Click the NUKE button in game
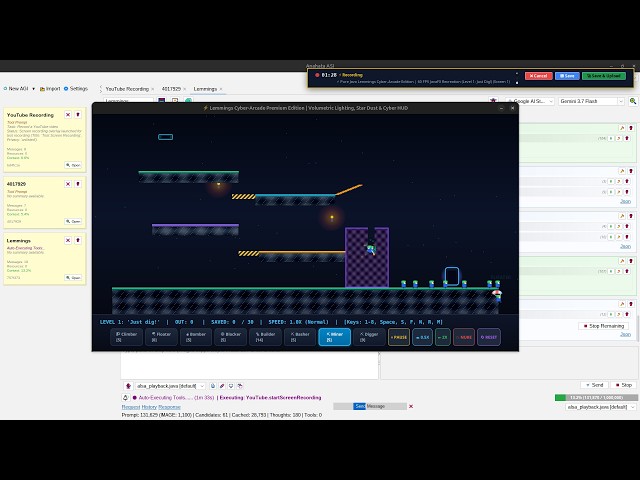This screenshot has width=640, height=480. [464, 337]
